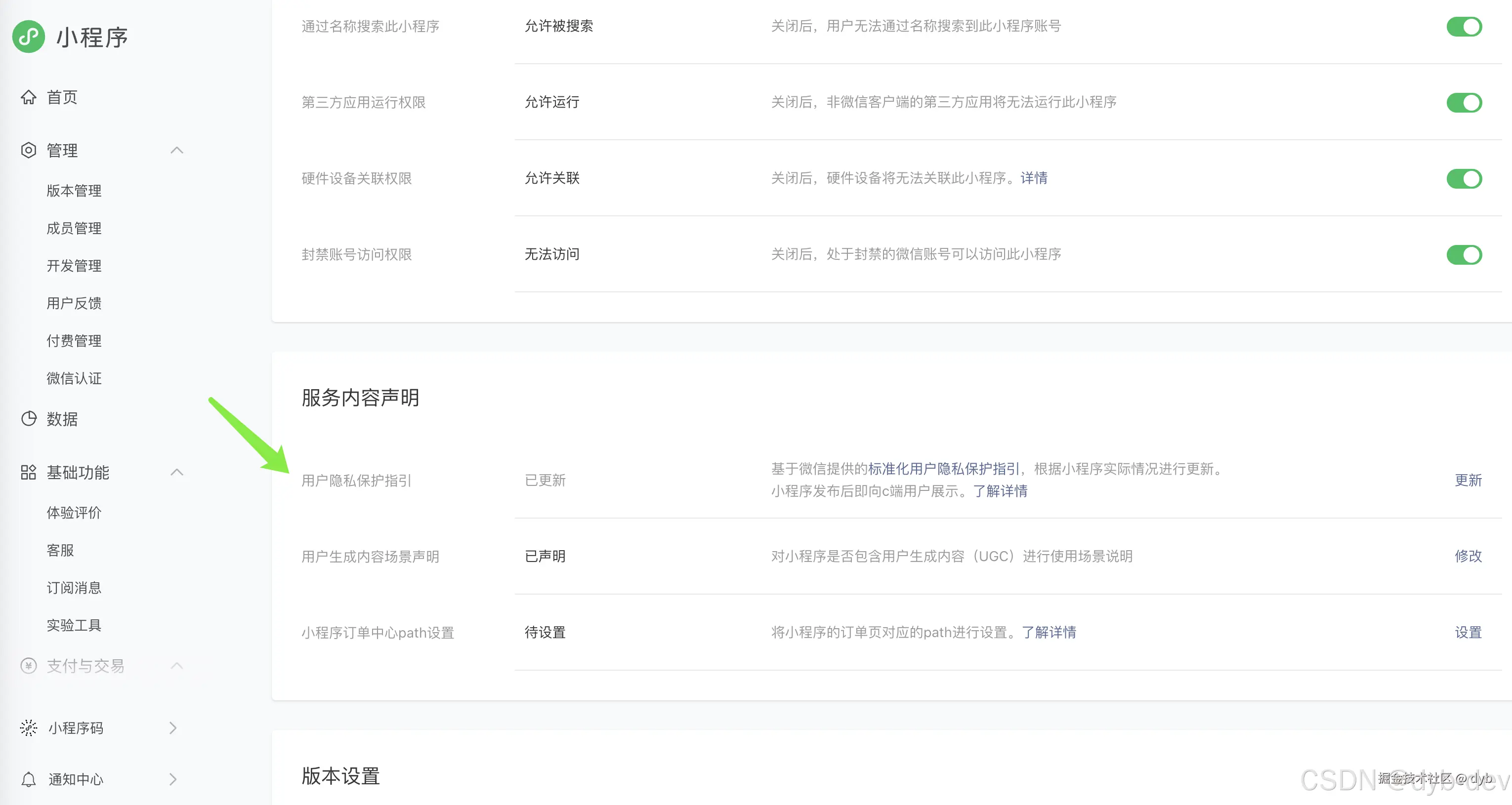Click the home icon beside 首页
The width and height of the screenshot is (1512, 805).
click(x=28, y=97)
